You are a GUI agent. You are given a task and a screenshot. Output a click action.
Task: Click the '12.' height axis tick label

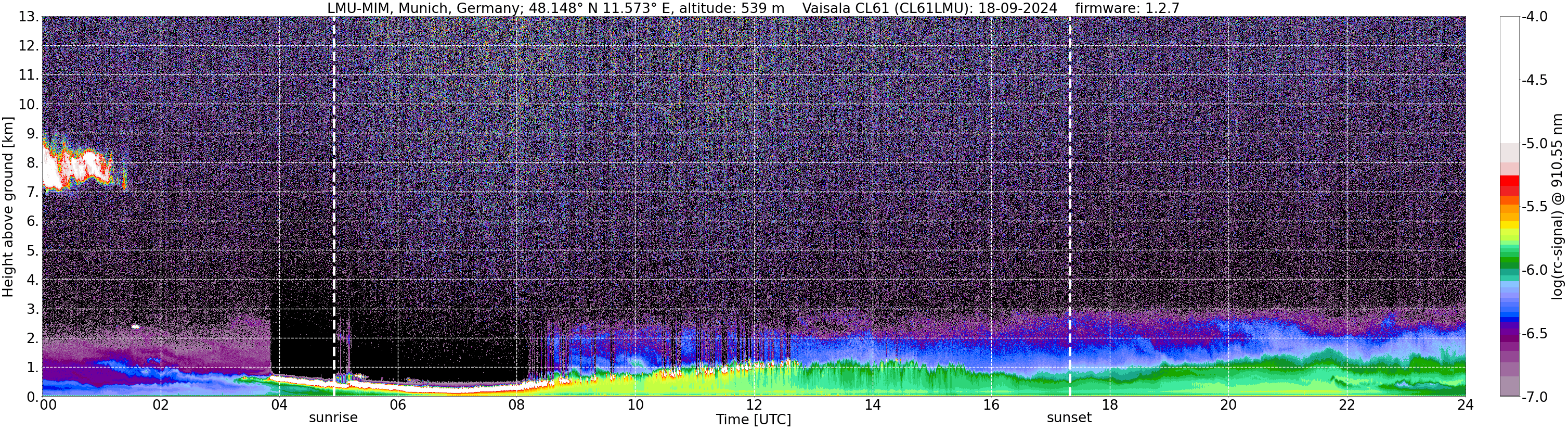coord(29,46)
